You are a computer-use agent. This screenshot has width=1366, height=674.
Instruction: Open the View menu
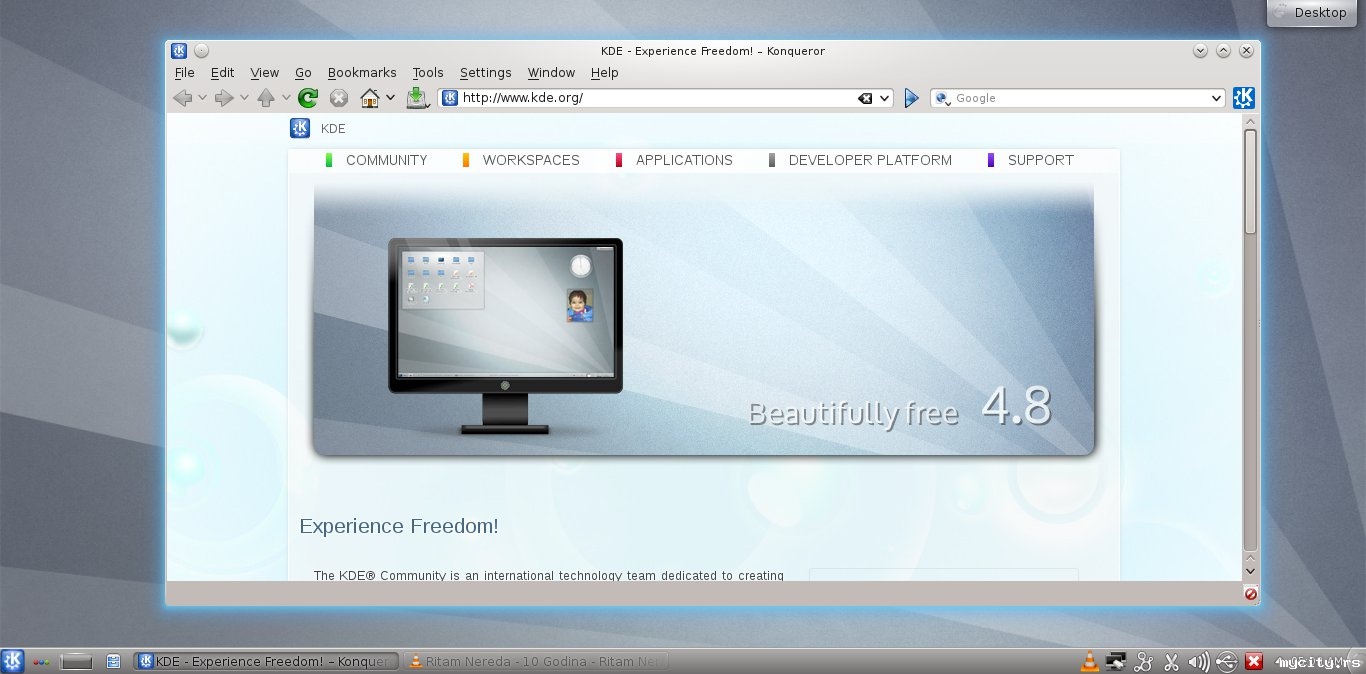(264, 73)
